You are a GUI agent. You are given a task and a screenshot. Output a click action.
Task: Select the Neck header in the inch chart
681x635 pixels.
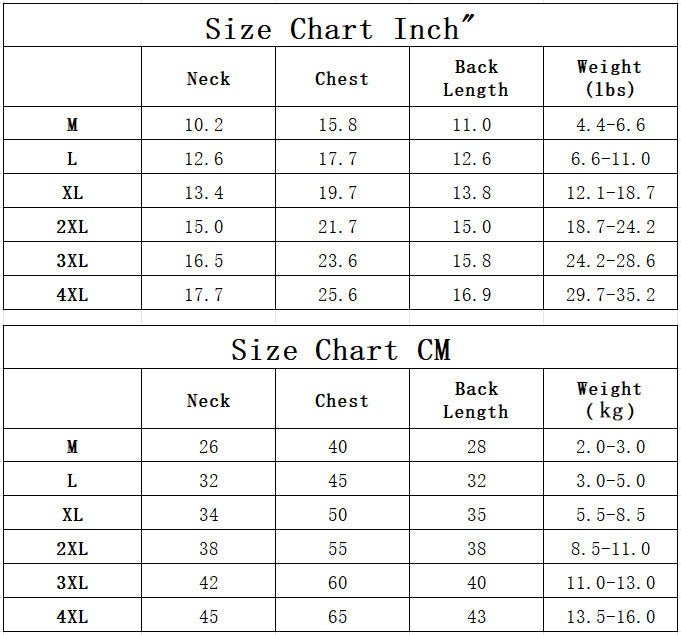coord(208,78)
